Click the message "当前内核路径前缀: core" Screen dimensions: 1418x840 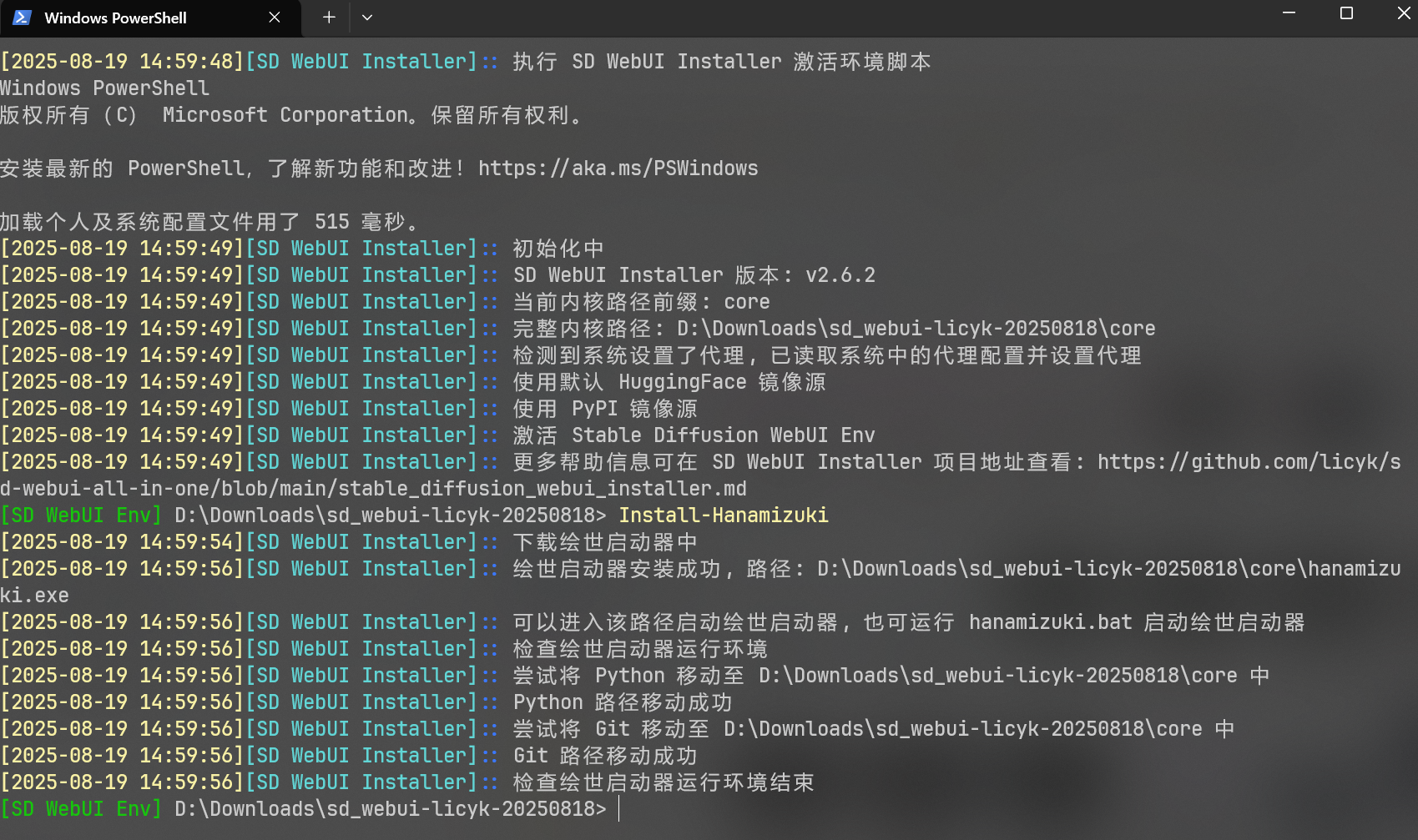[641, 302]
